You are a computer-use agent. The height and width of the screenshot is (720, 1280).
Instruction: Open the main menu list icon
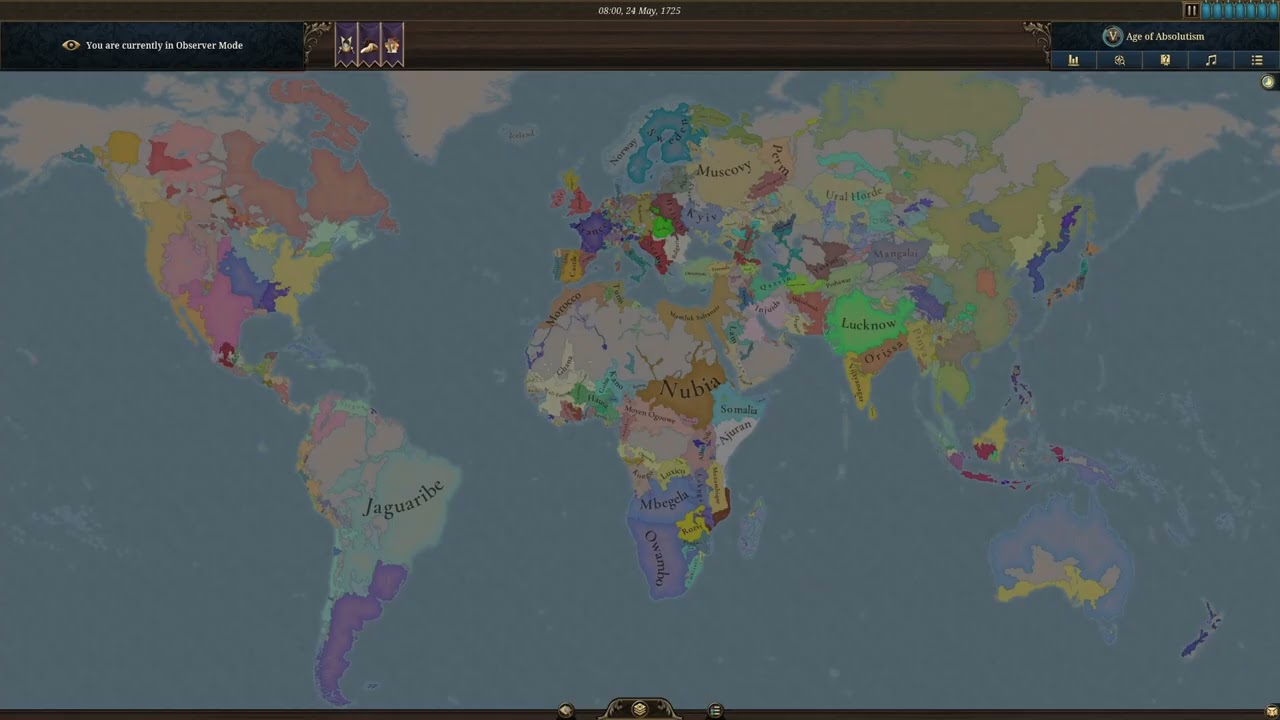(1257, 60)
